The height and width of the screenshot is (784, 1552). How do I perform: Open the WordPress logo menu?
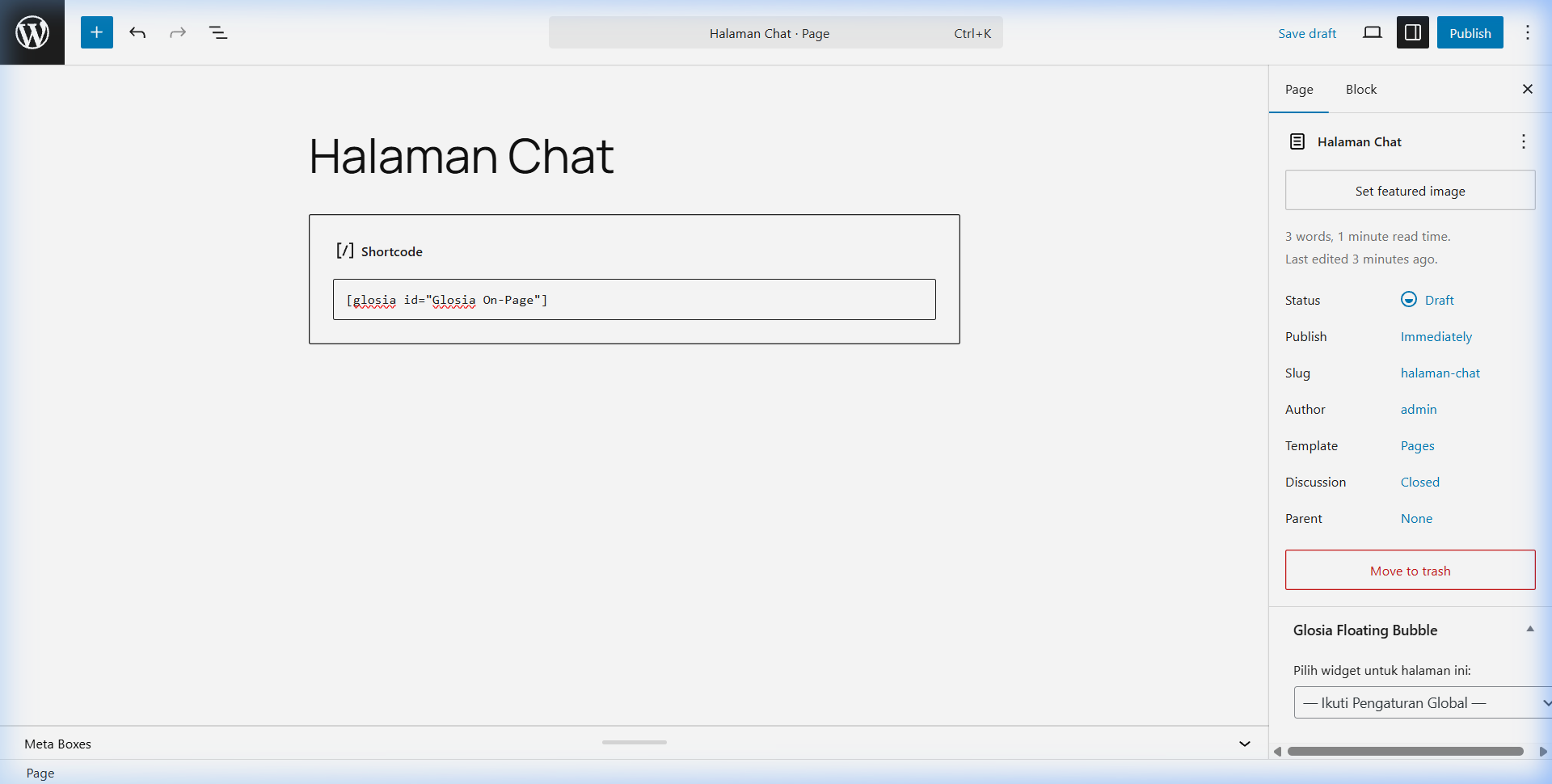point(32,32)
